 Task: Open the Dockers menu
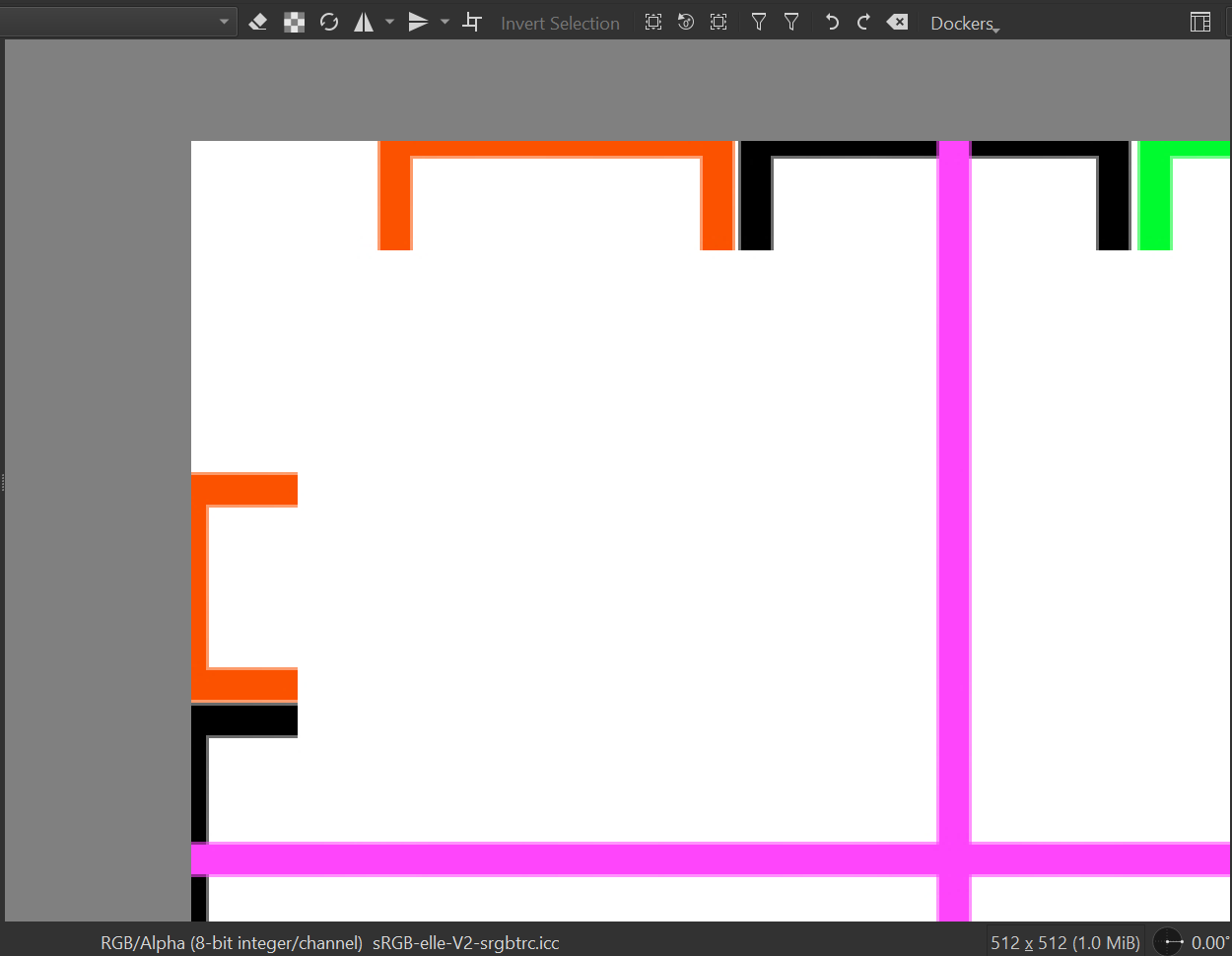click(964, 23)
